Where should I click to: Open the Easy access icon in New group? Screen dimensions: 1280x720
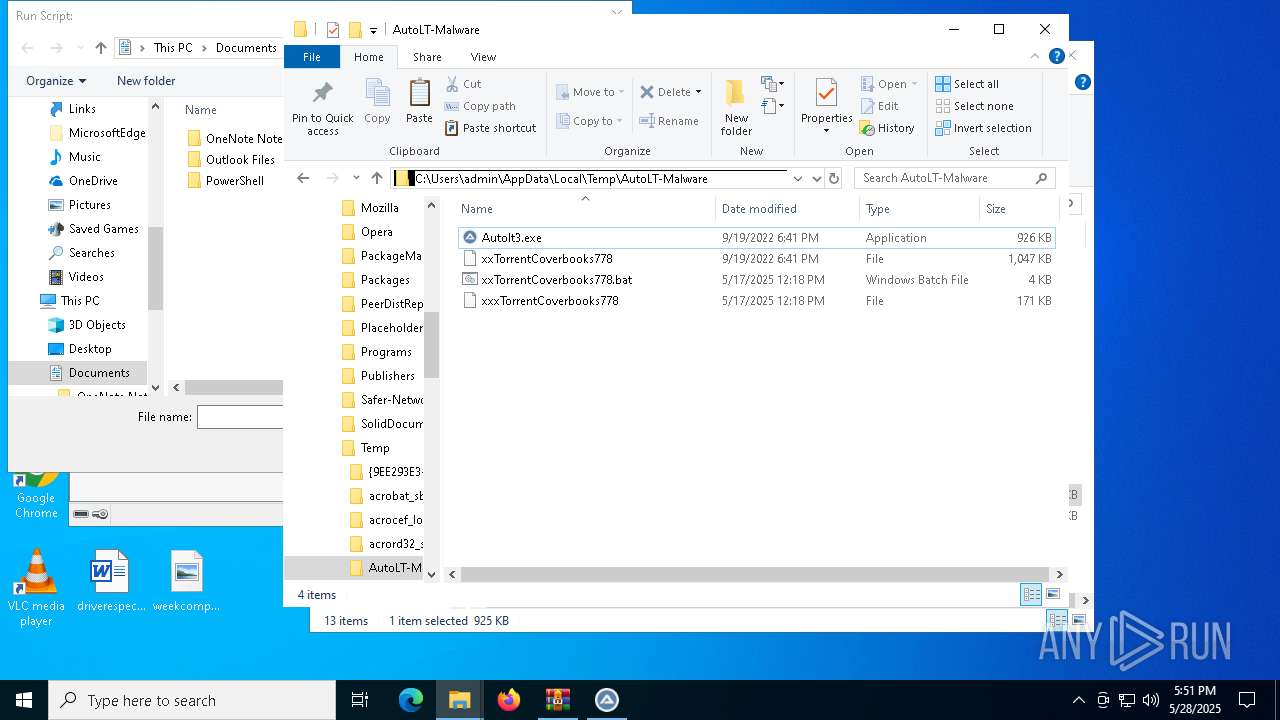pyautogui.click(x=772, y=106)
